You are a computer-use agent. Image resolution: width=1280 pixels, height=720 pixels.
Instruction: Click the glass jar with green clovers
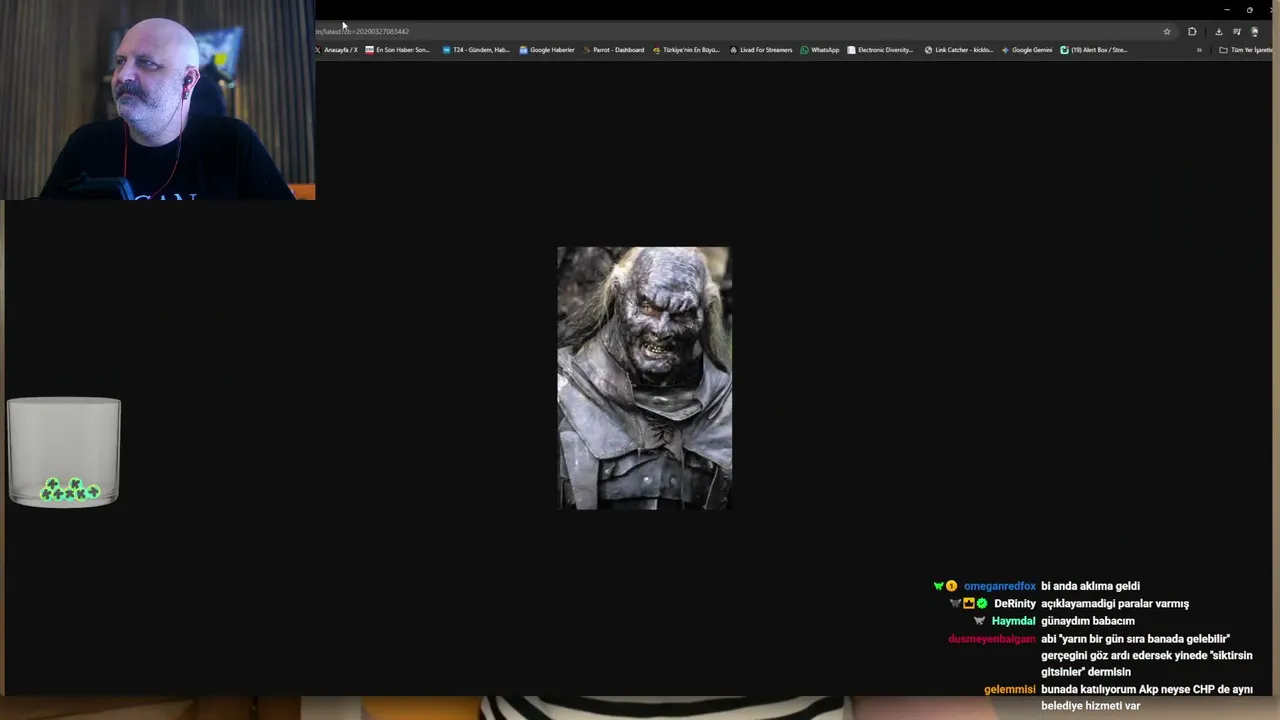pyautogui.click(x=64, y=452)
